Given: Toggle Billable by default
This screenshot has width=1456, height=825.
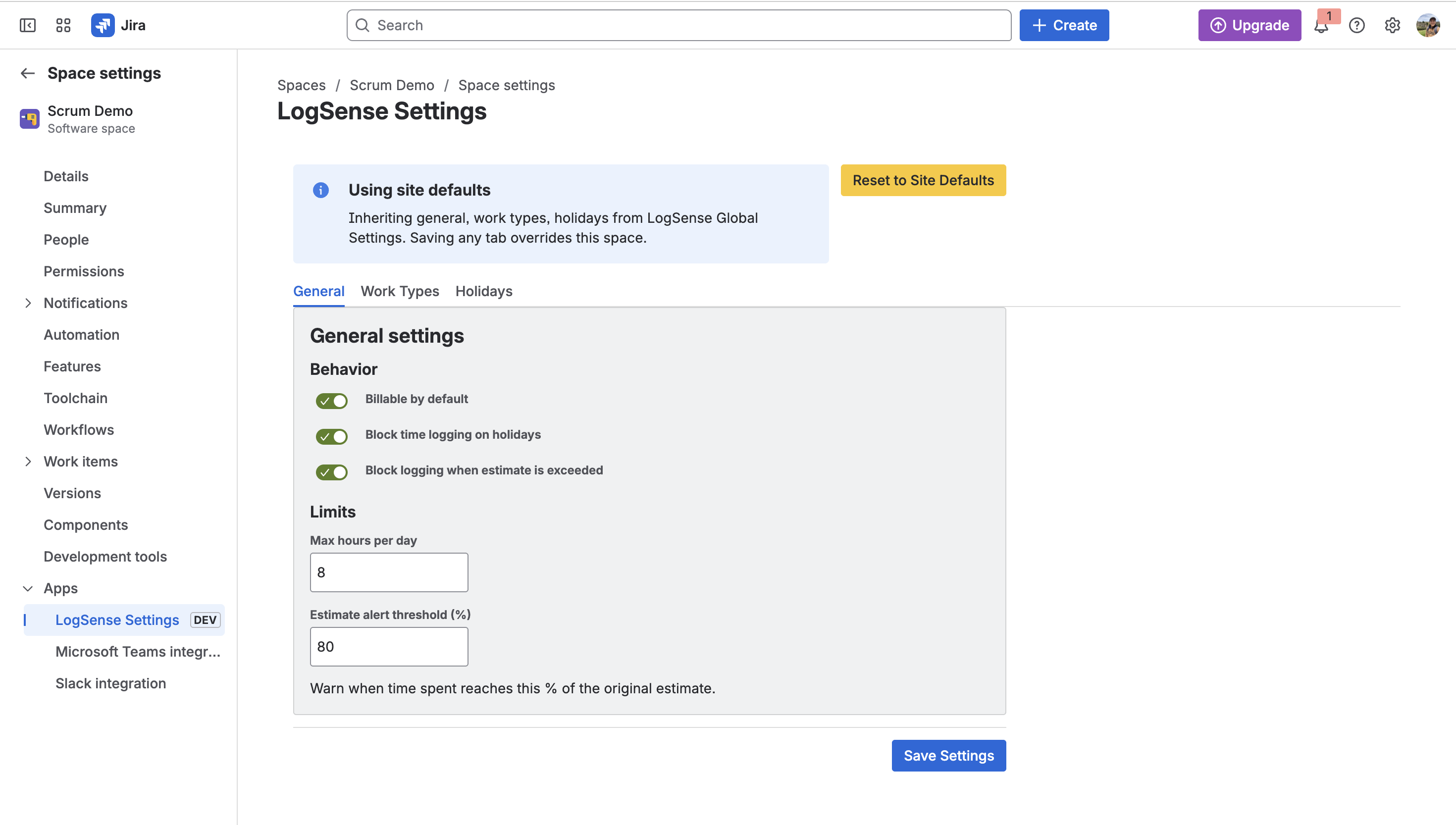Looking at the screenshot, I should [331, 401].
